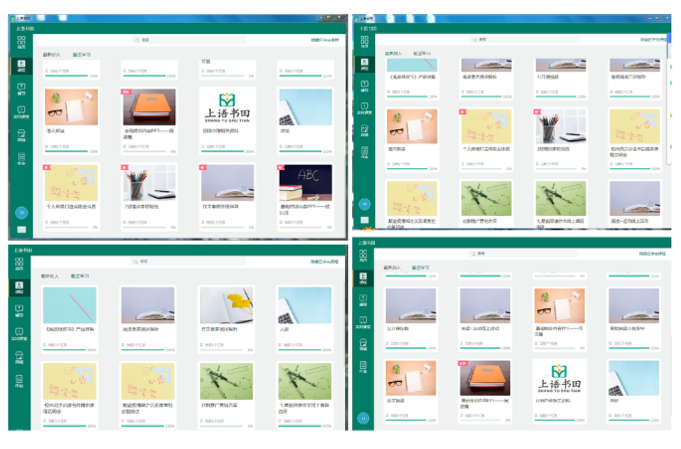Viewport: 681px width, 449px height.
Task: Select the highlighted course icon in top-right window sidebar
Action: tap(364, 64)
